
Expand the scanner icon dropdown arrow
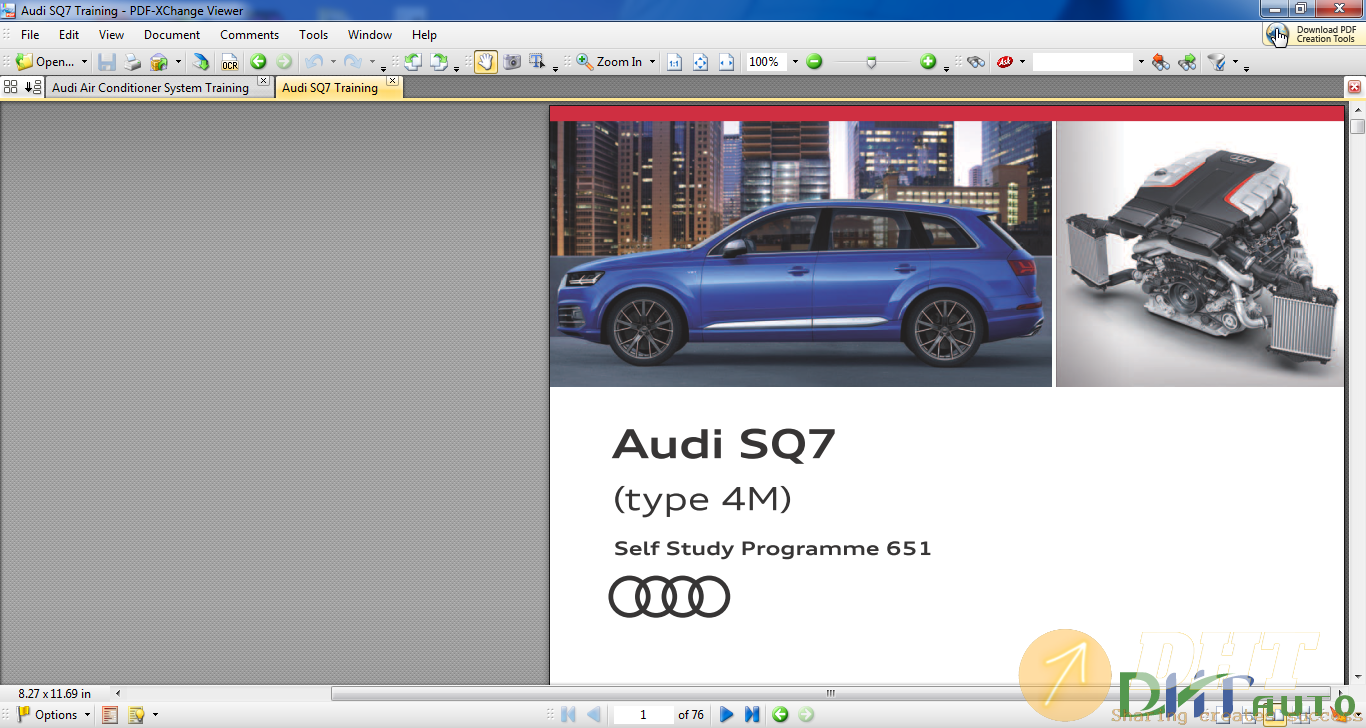pos(178,62)
